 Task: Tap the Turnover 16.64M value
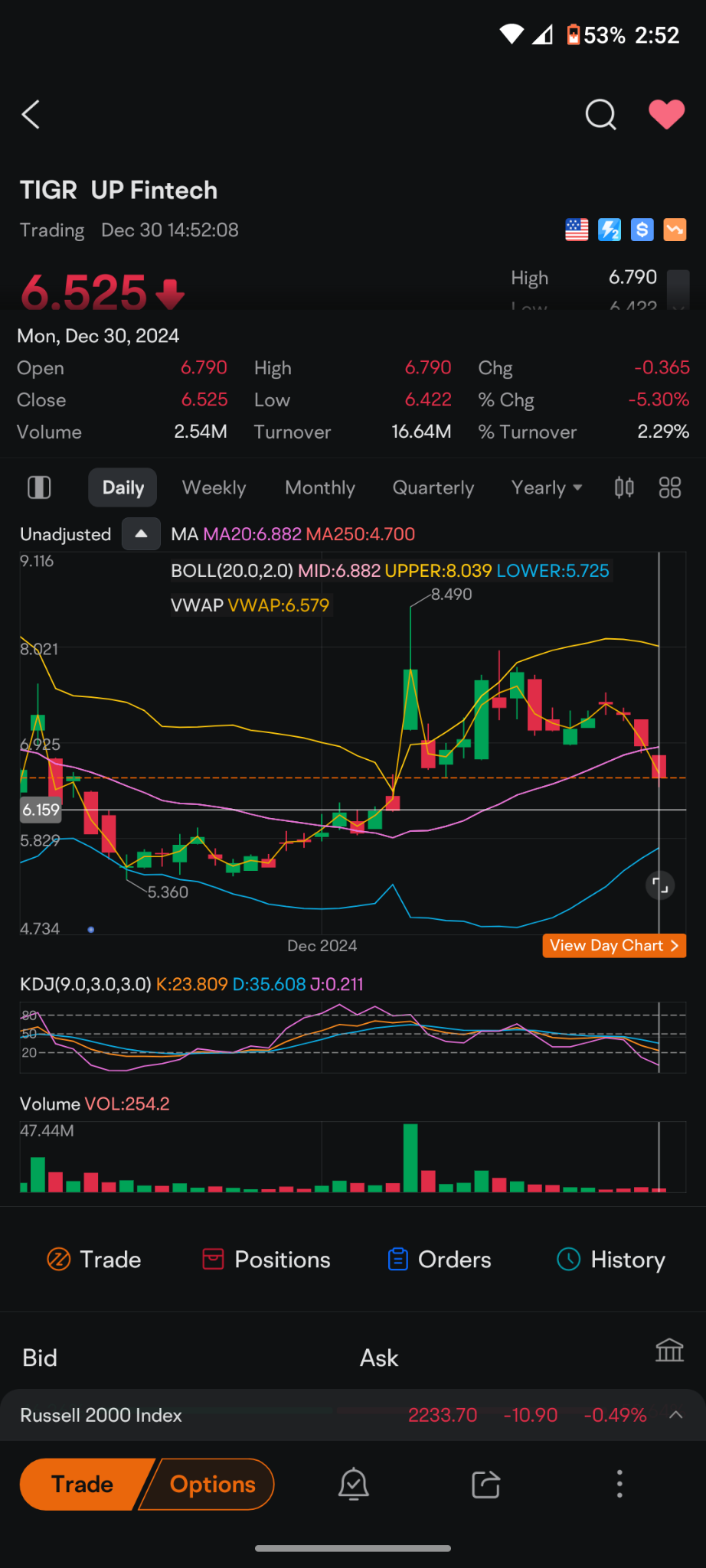pos(421,432)
